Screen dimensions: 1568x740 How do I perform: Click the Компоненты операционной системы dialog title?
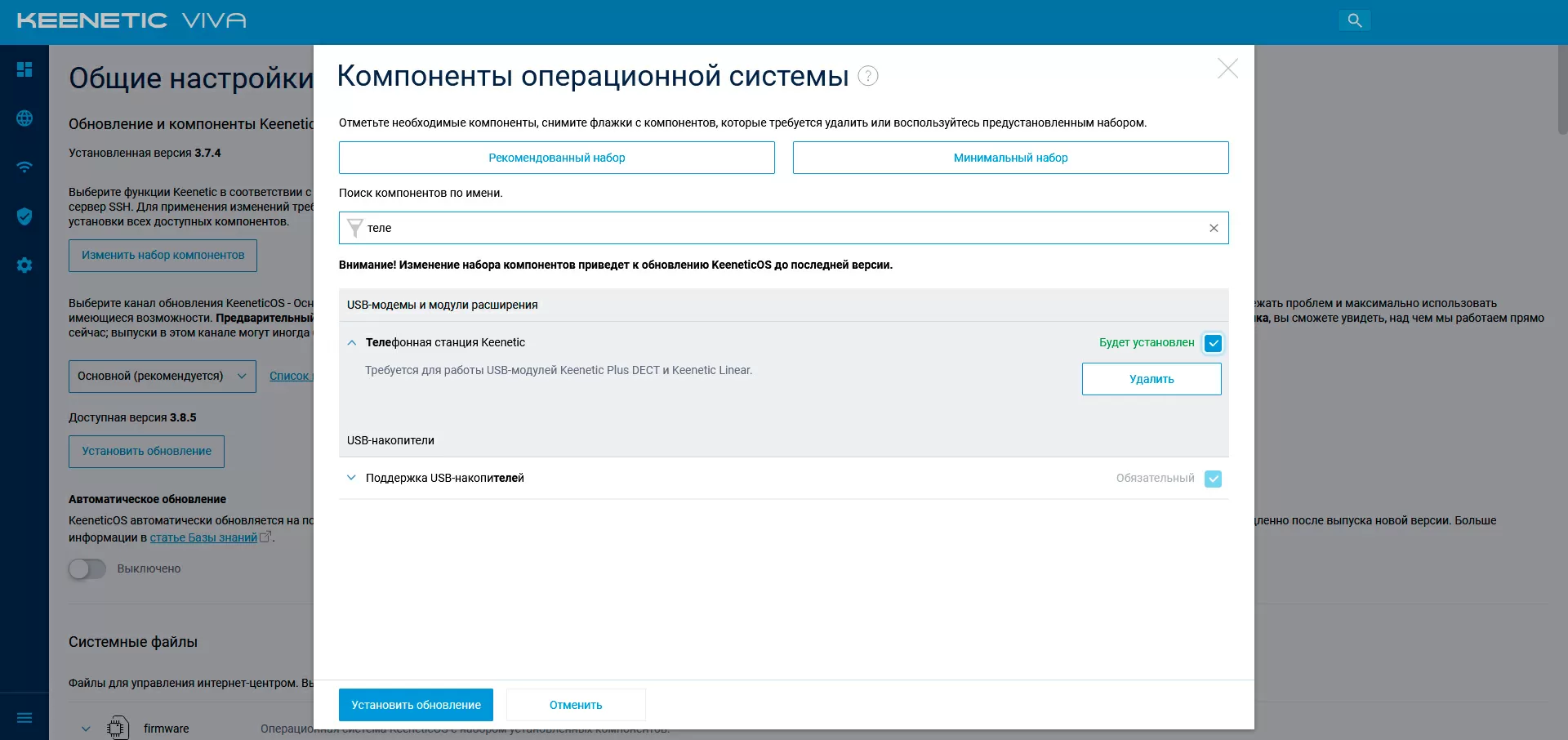pyautogui.click(x=593, y=76)
